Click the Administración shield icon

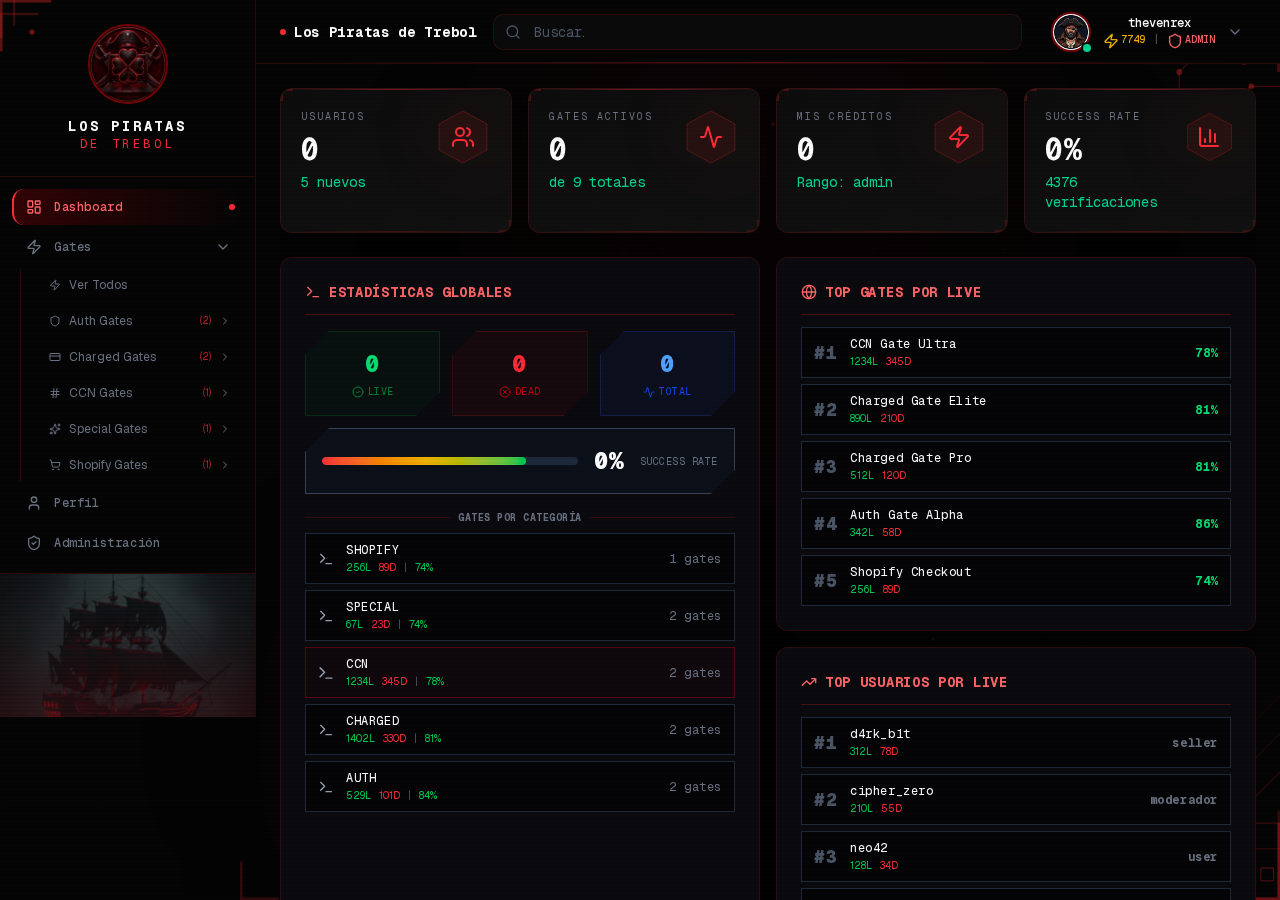tap(34, 543)
